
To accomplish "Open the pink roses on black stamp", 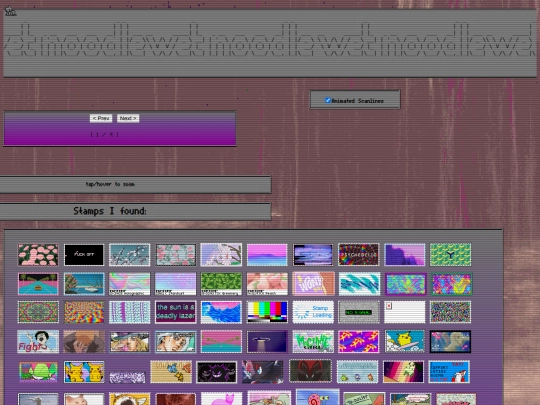I will pyautogui.click(x=38, y=255).
